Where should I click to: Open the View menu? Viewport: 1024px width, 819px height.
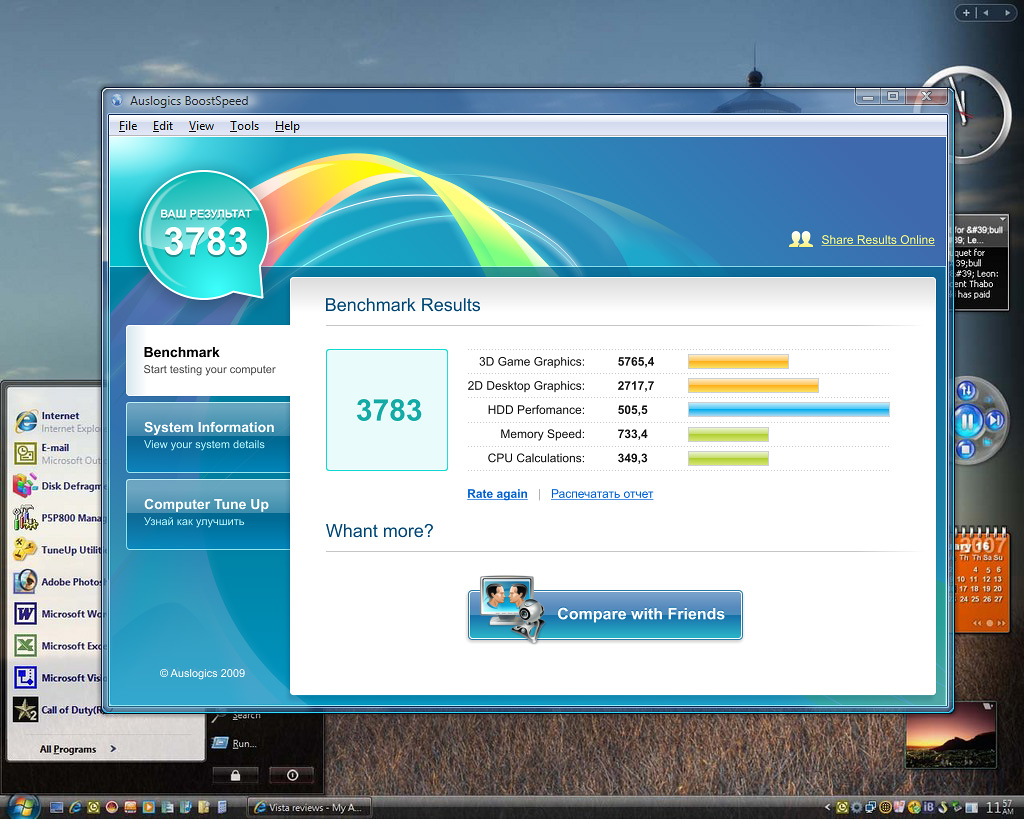[201, 126]
